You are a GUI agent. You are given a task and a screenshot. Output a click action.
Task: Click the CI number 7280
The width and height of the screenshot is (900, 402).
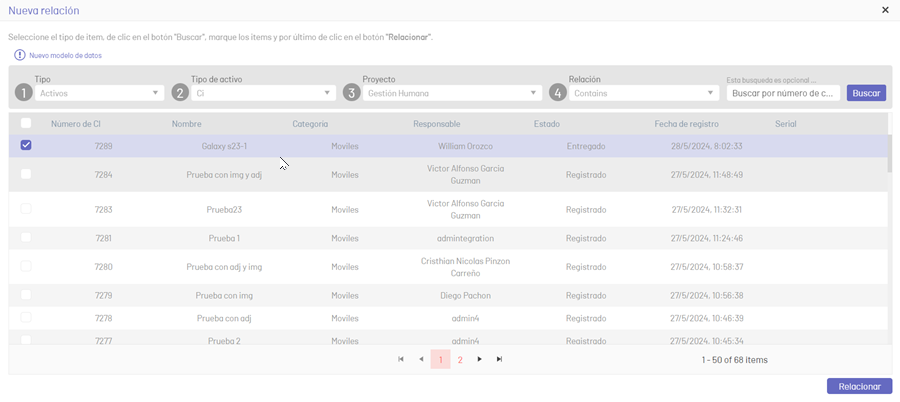pos(104,267)
